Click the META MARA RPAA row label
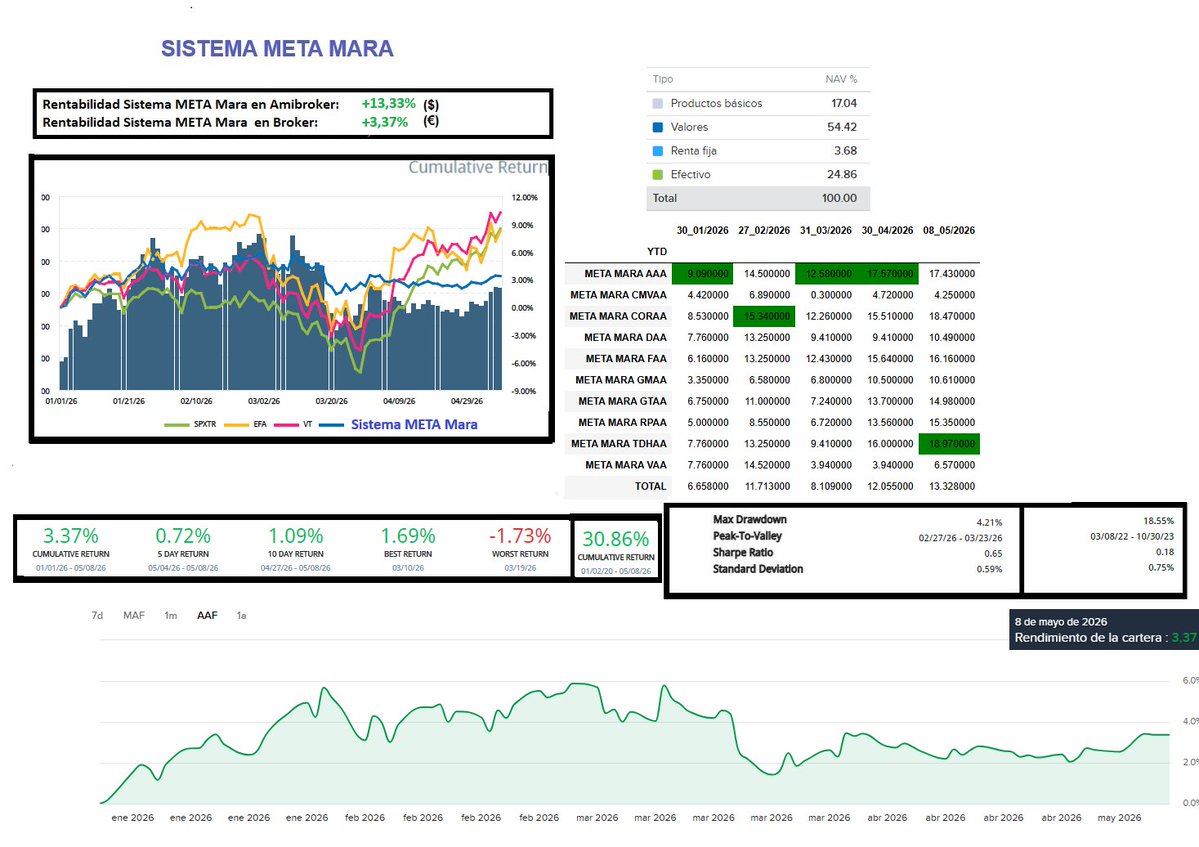 (x=622, y=422)
